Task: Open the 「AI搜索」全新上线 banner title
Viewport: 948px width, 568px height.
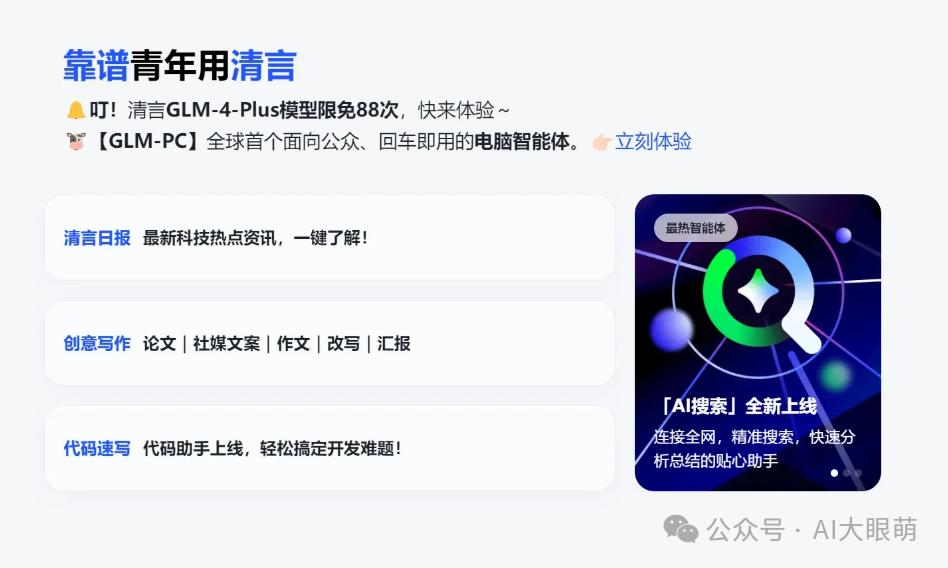Action: [739, 406]
